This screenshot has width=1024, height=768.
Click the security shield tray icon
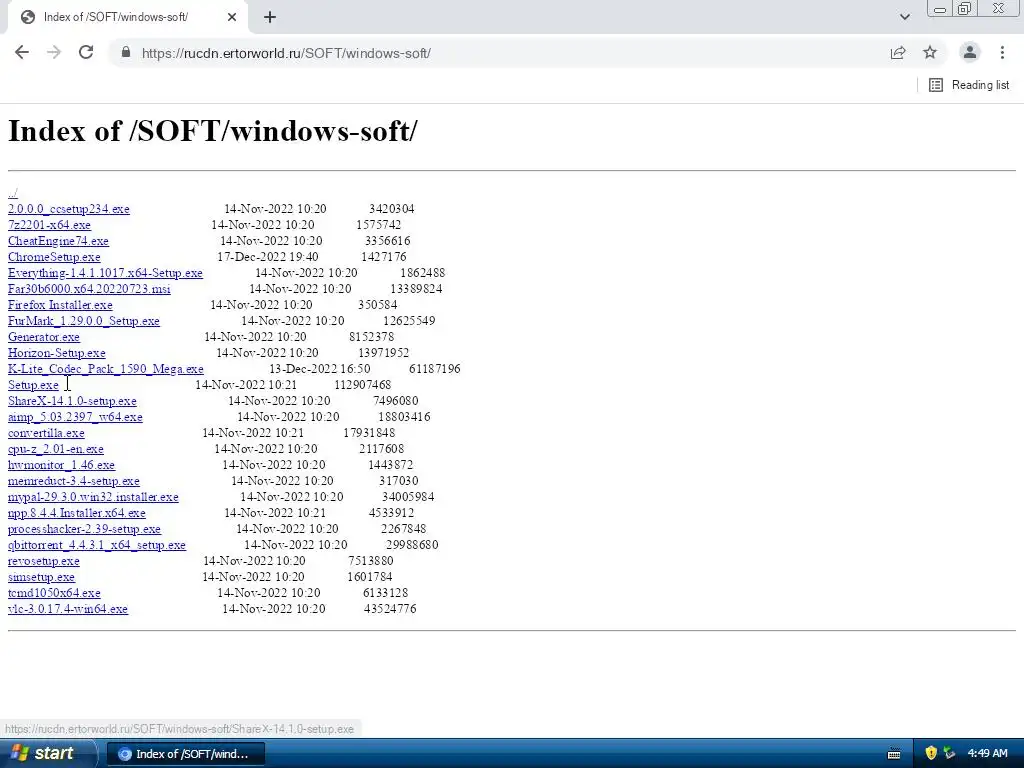point(931,753)
